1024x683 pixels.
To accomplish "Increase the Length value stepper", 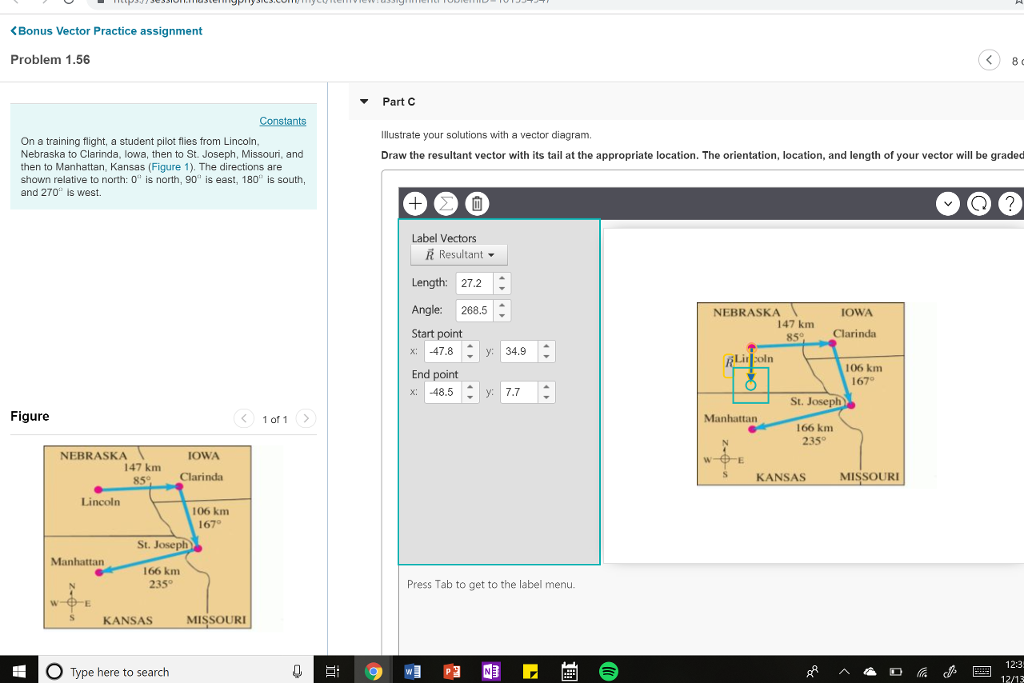I will point(502,278).
